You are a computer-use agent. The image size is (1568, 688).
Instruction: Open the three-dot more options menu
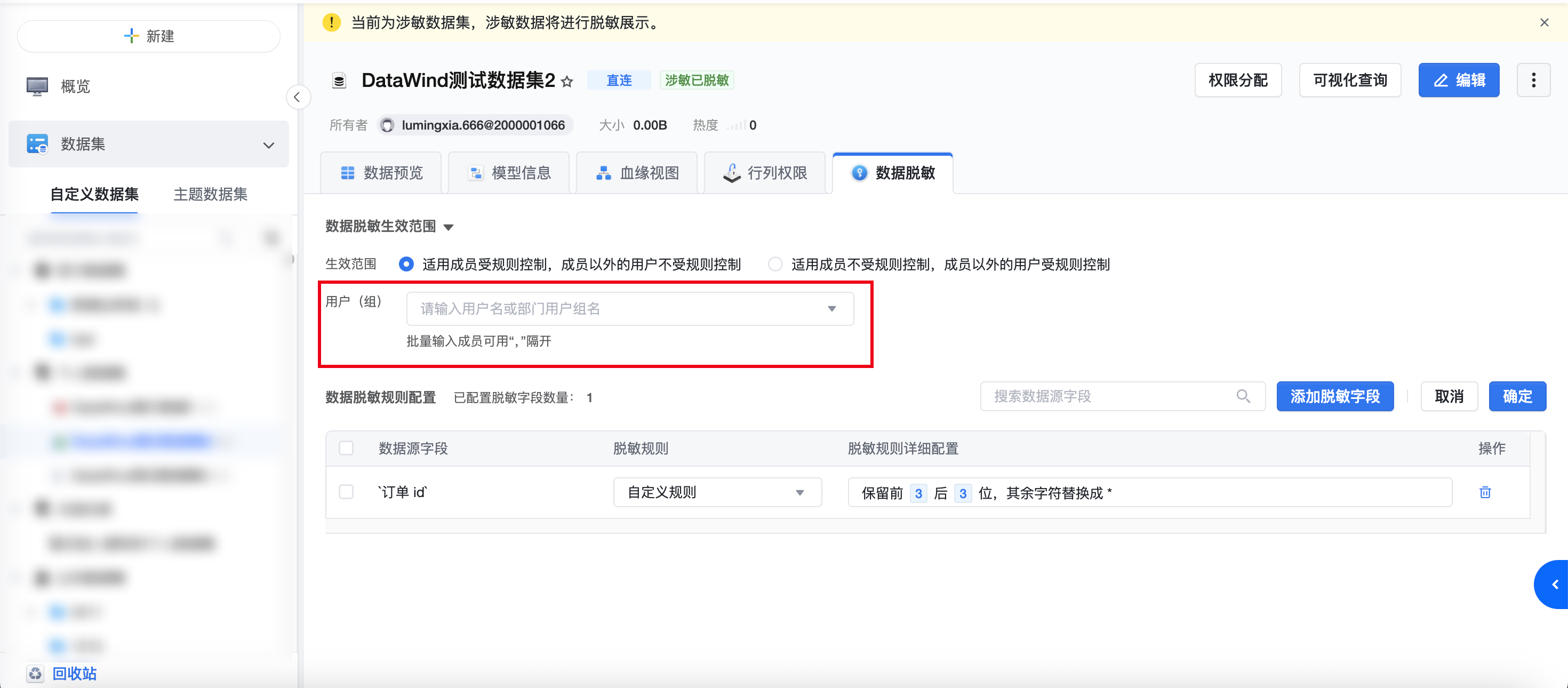point(1533,80)
